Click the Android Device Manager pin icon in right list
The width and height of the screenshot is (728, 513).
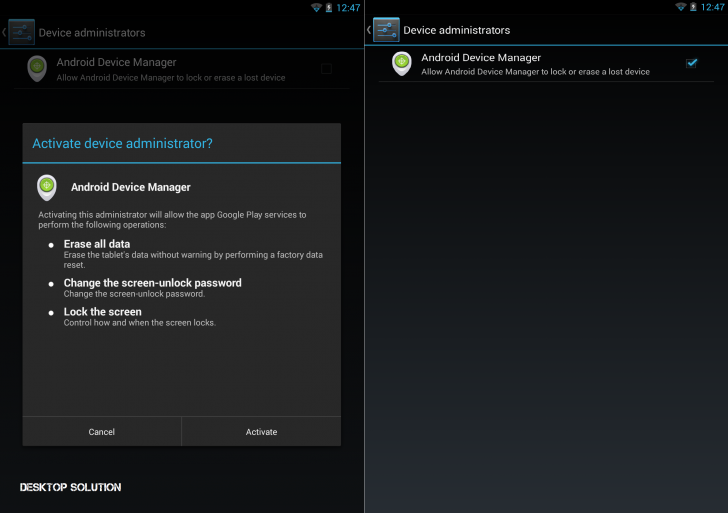point(402,64)
